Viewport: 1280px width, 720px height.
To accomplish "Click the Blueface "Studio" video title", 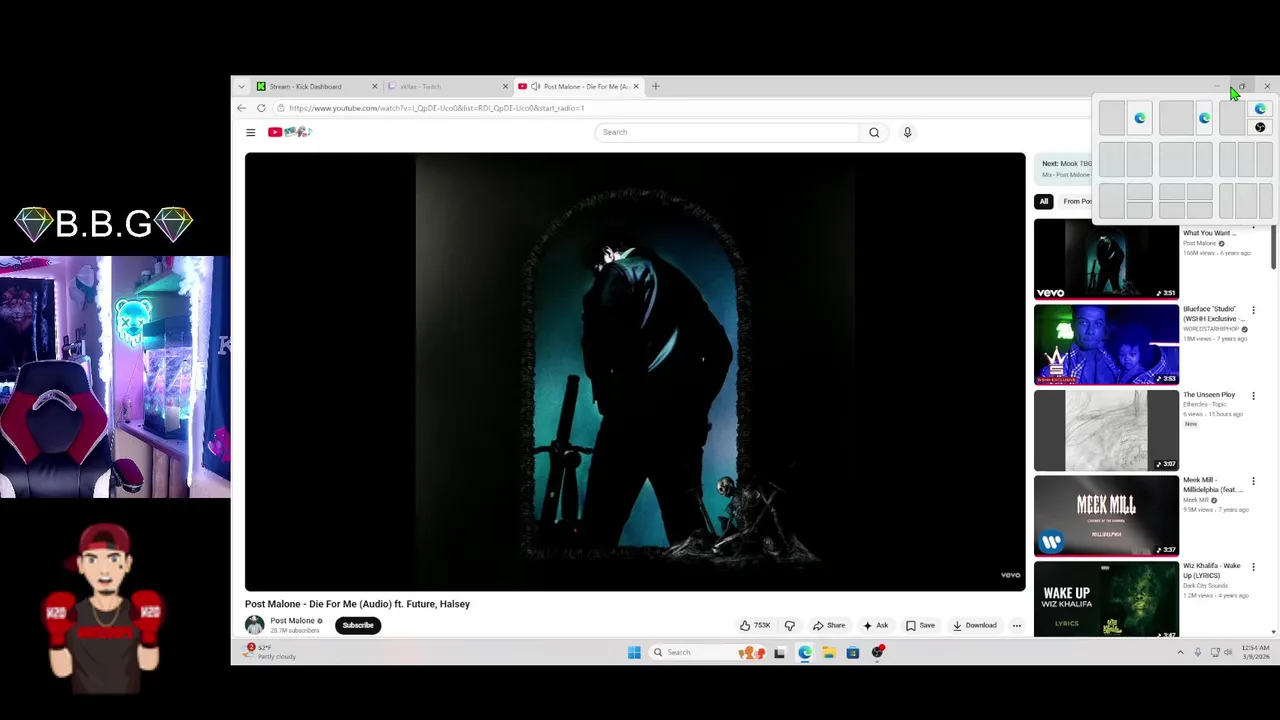I will (x=1212, y=314).
